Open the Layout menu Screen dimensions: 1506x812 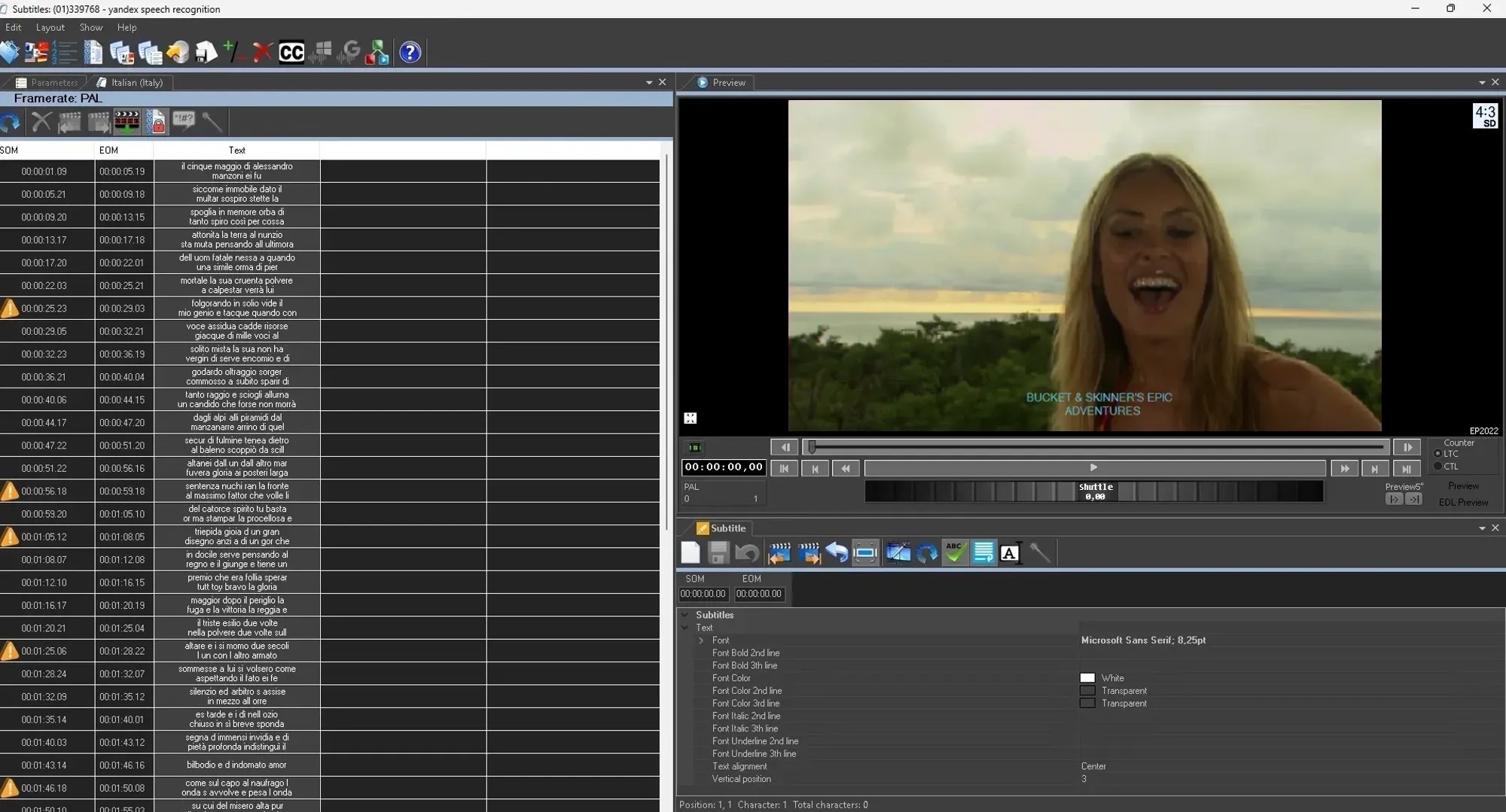(x=50, y=27)
